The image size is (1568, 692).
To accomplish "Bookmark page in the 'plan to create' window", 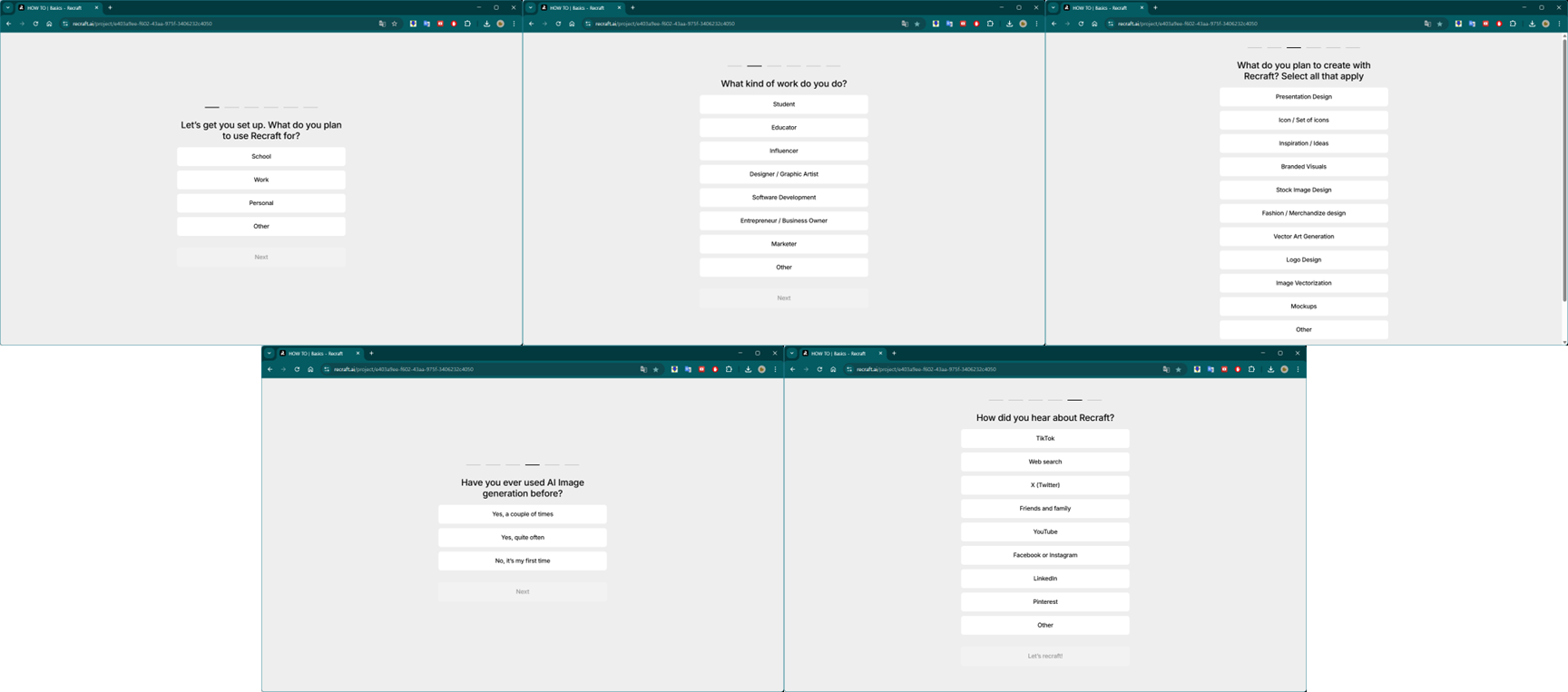I will click(1440, 24).
